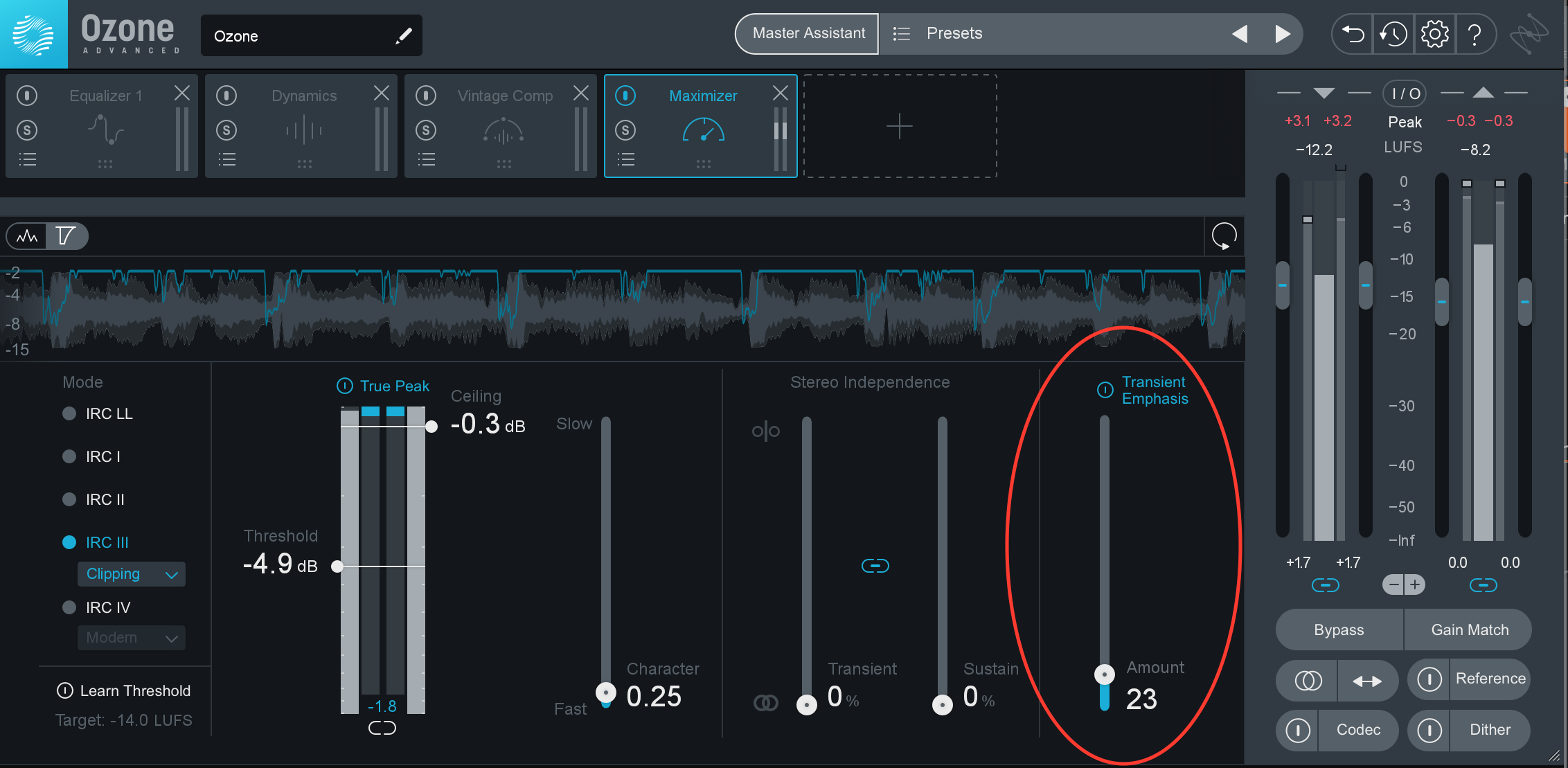Click the Transient stereo independence slider

pos(807,704)
